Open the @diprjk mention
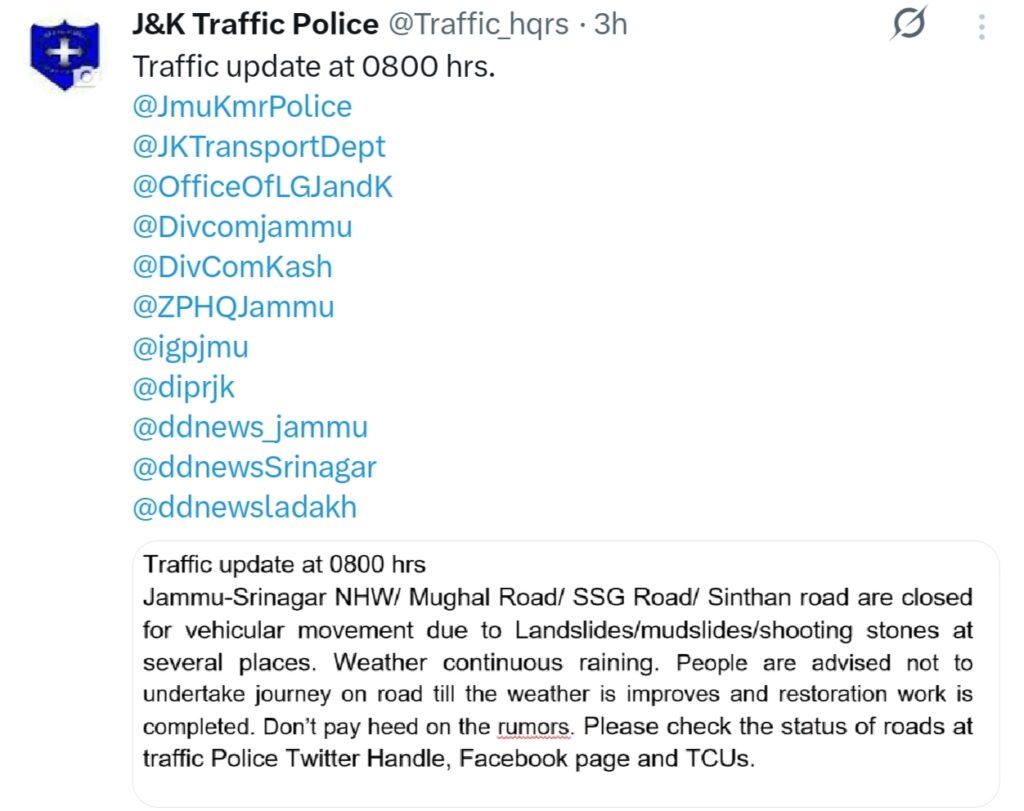 click(184, 388)
